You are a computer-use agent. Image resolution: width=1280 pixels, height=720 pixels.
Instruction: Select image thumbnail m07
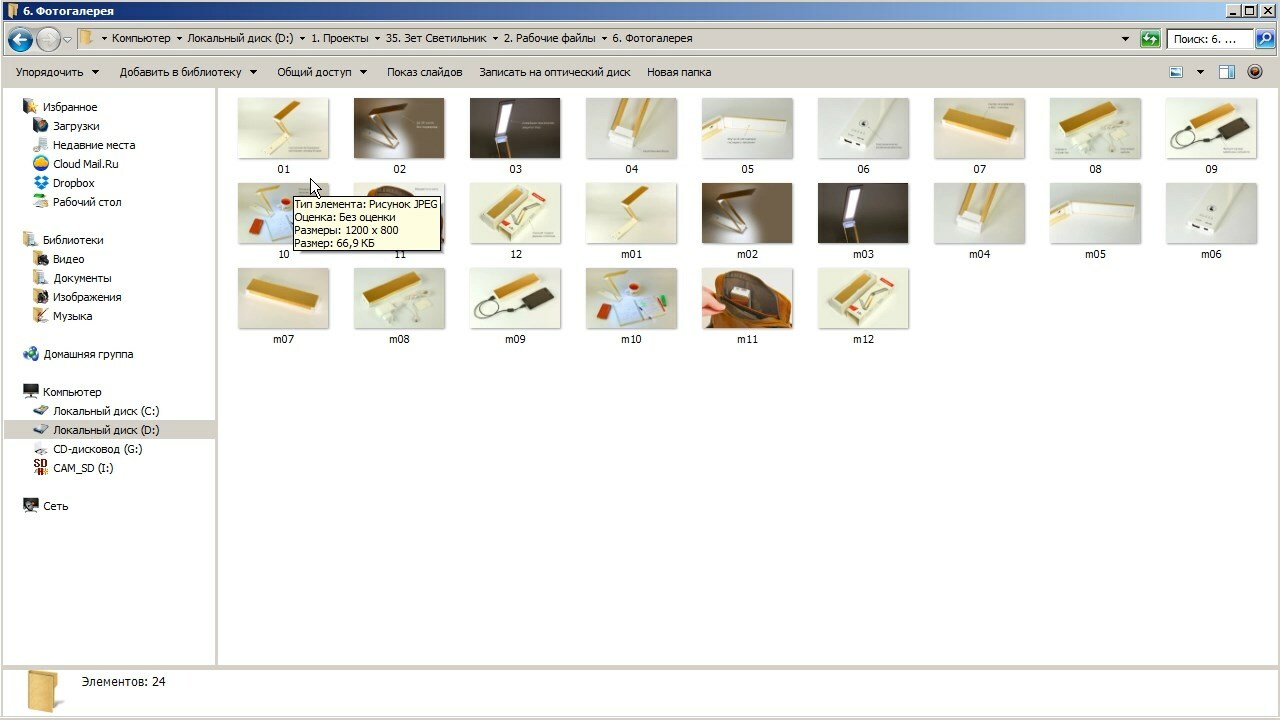[283, 298]
